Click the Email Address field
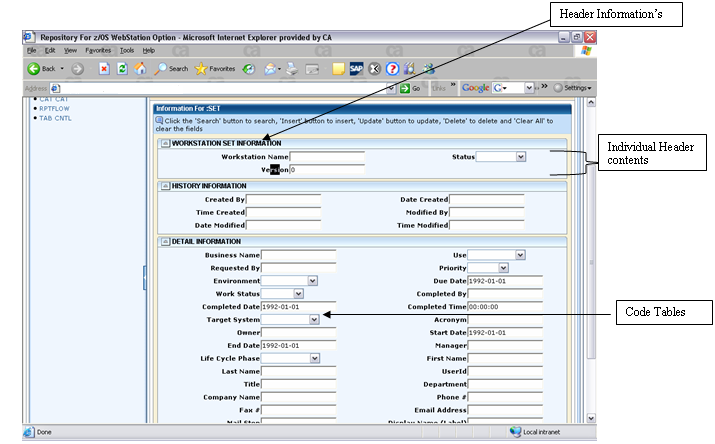This screenshot has width=715, height=444. click(x=505, y=410)
